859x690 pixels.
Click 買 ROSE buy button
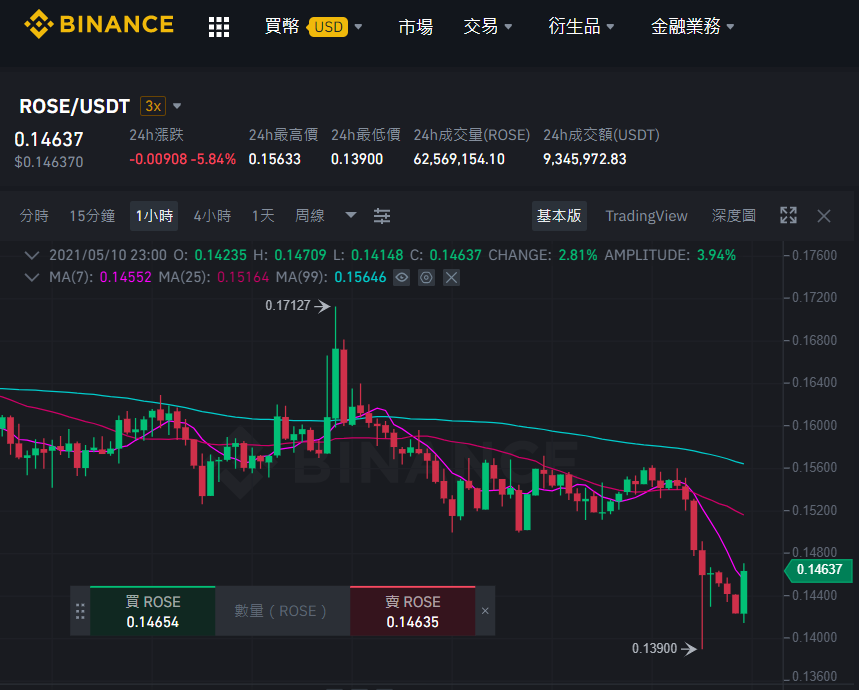click(153, 611)
